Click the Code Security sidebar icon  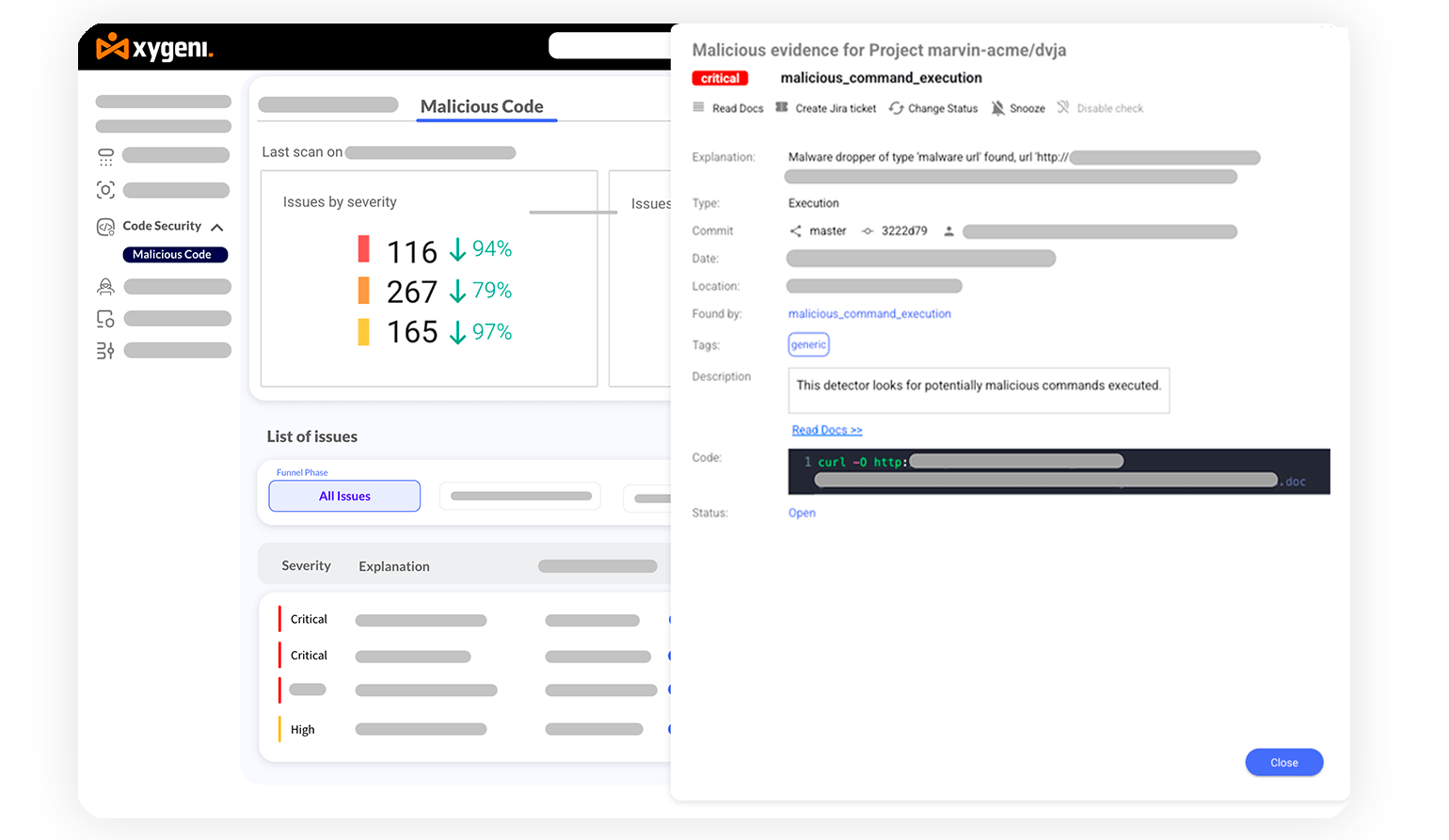[106, 227]
